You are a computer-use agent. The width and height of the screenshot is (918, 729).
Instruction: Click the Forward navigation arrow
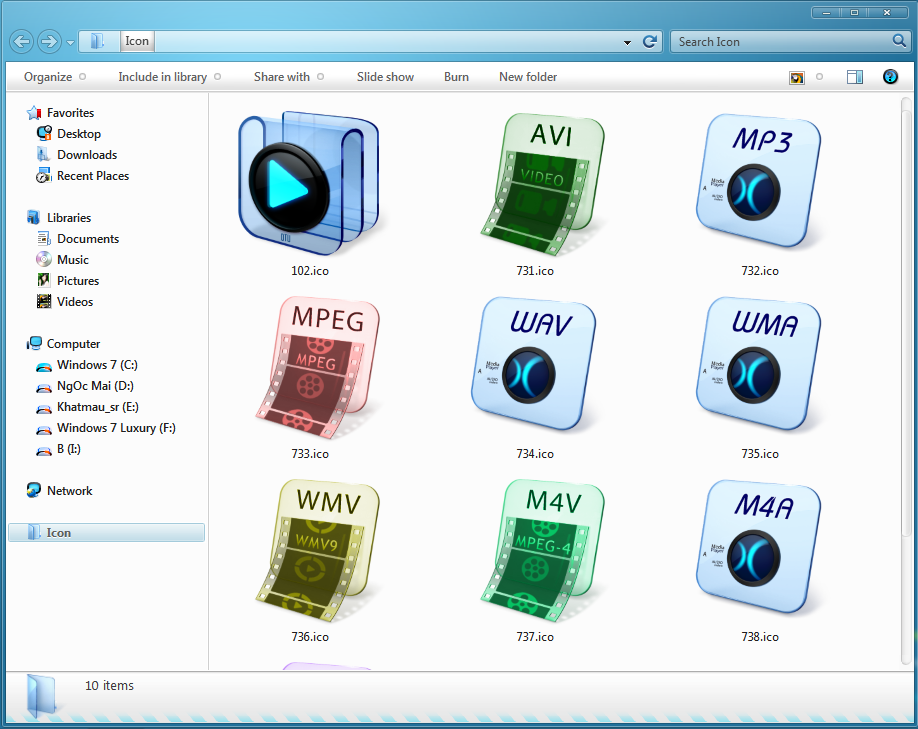point(49,42)
